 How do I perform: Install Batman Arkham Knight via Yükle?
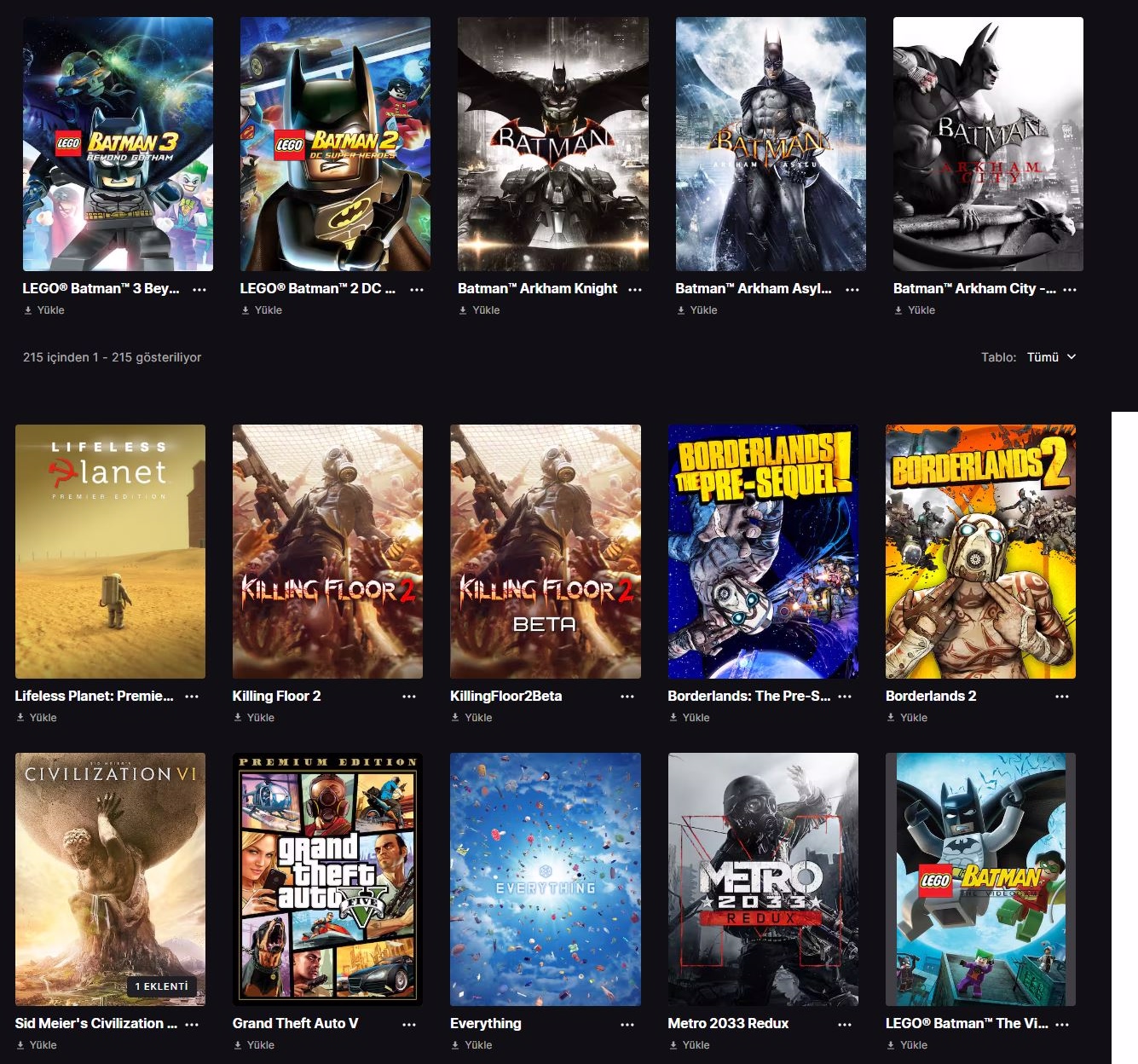tap(480, 310)
